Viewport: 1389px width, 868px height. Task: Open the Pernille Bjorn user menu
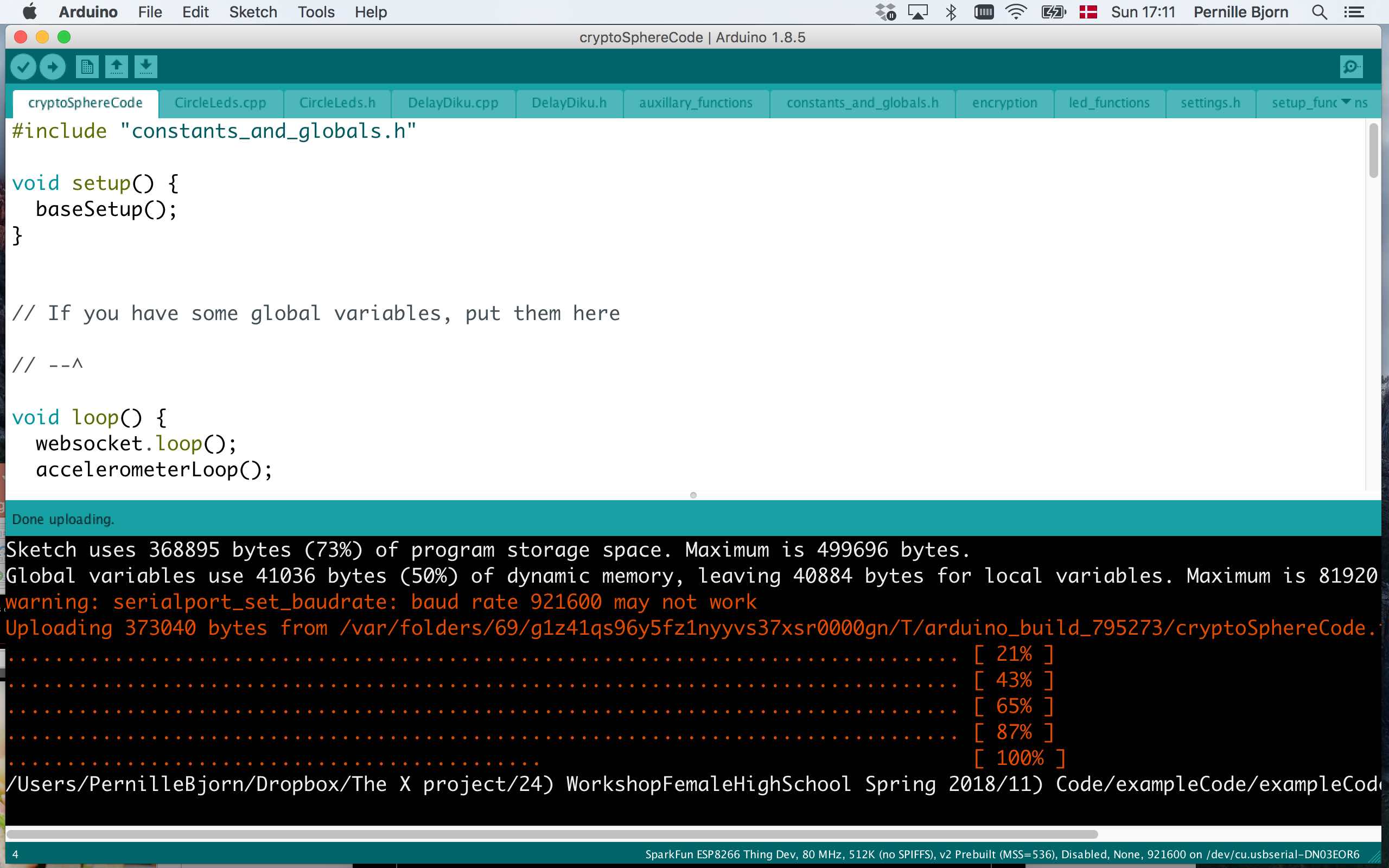click(x=1241, y=12)
